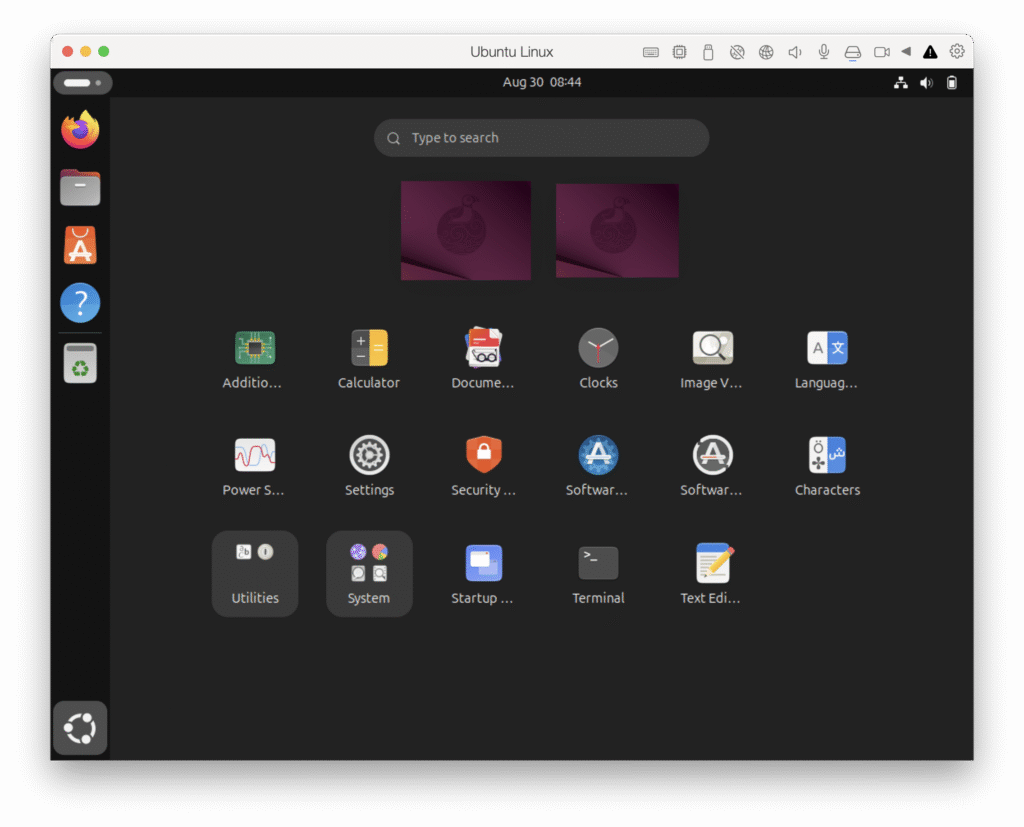Click the Show Apps Ubuntu button
Viewport: 1024px width, 827px height.
(80, 728)
